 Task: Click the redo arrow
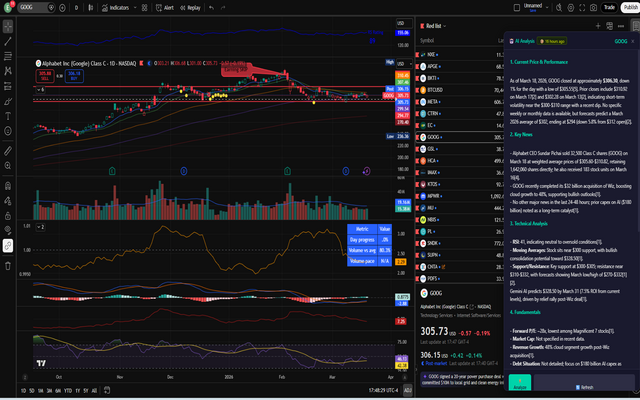(223, 8)
